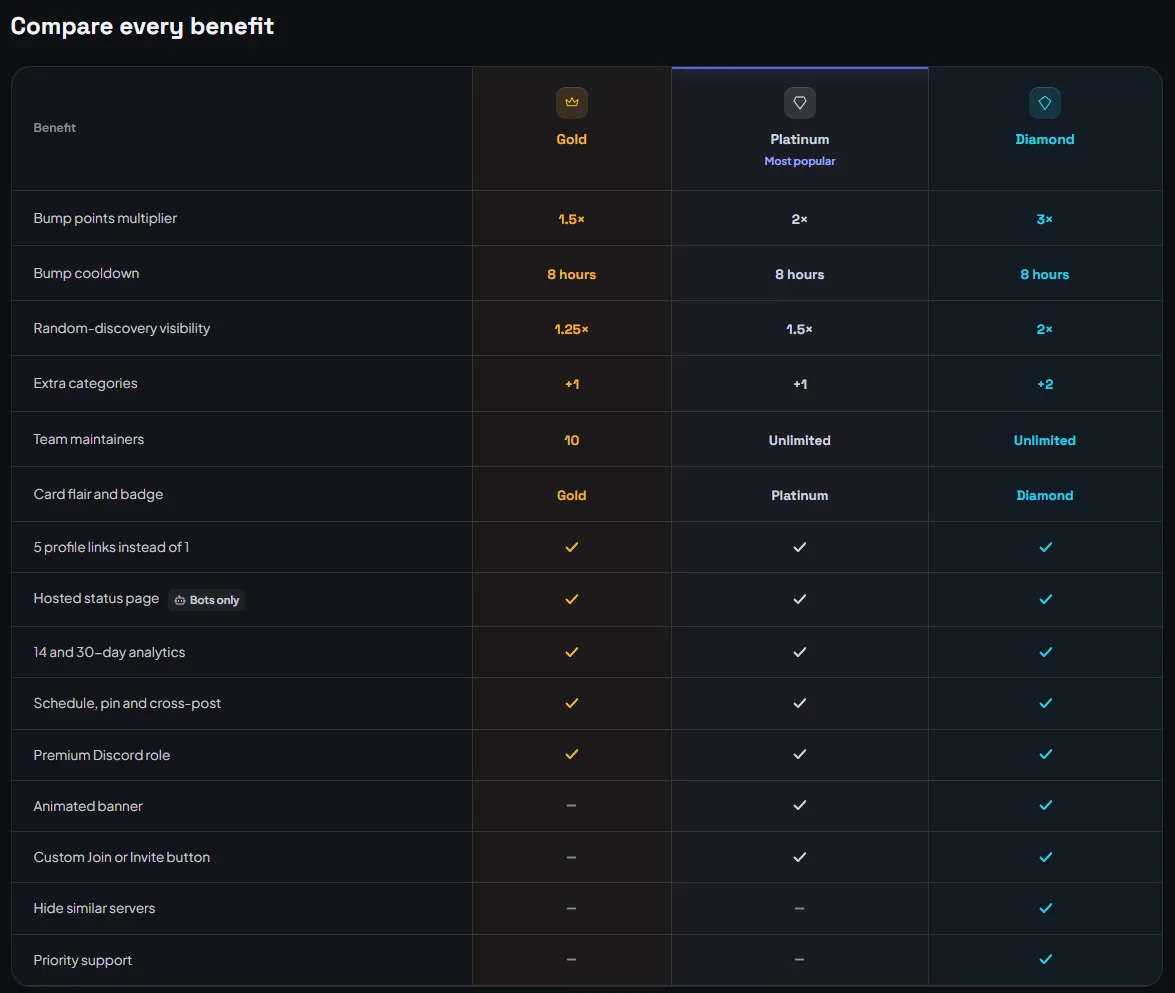Click Gold dash for Custom Join or Invite button
Viewport: 1175px width, 993px height.
tap(571, 857)
